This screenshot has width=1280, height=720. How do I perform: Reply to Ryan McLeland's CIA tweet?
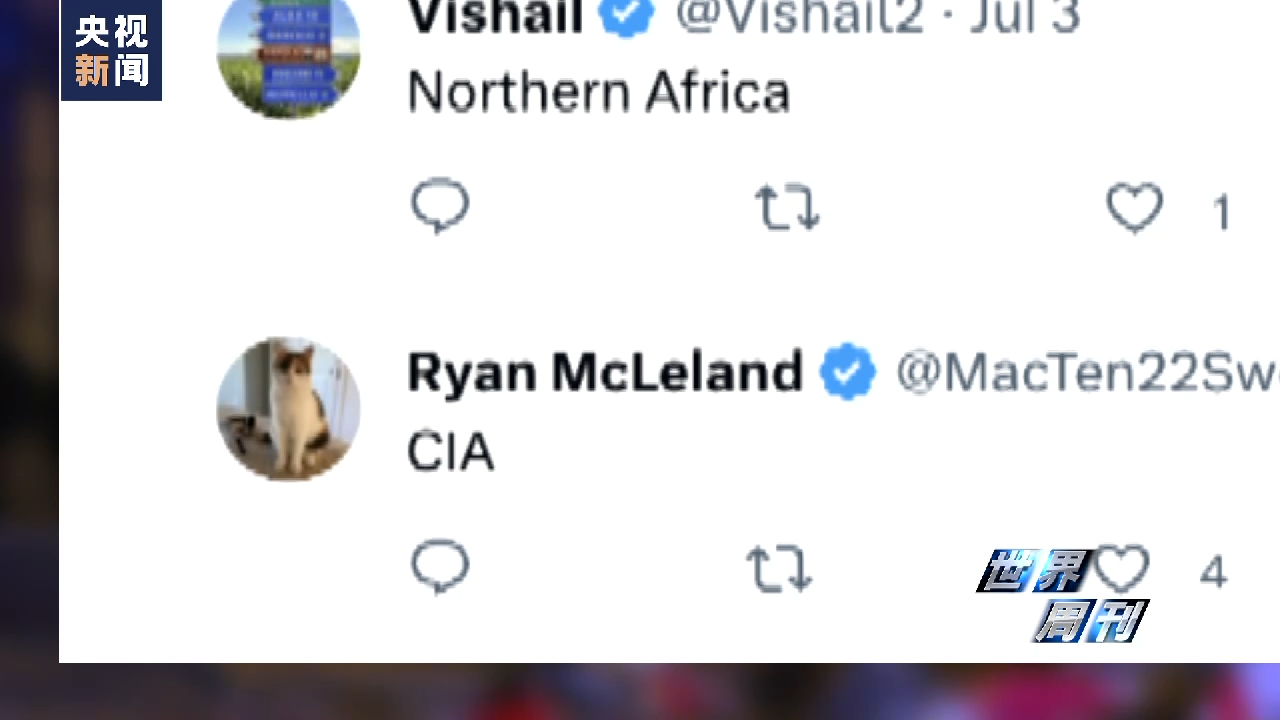[440, 566]
